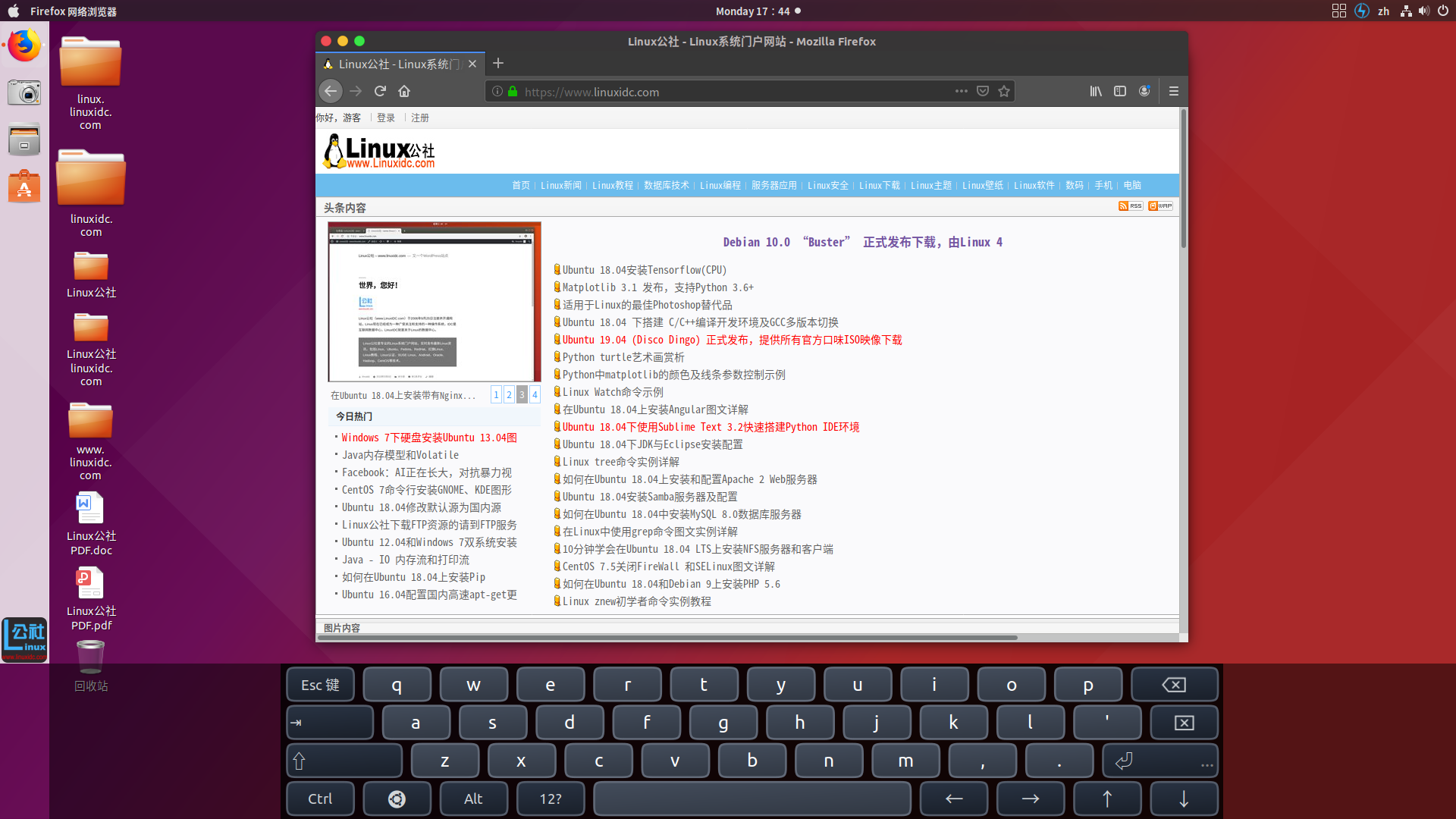Open the Linux公社 PDF.pdf file

[91, 600]
